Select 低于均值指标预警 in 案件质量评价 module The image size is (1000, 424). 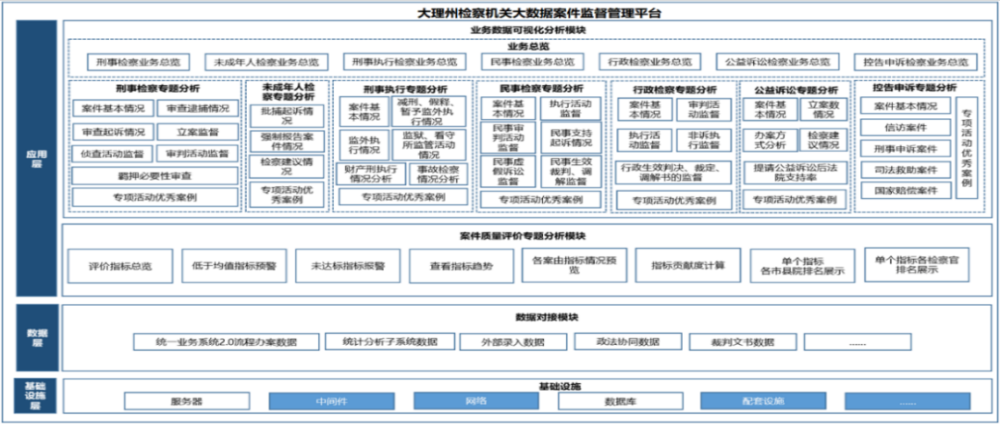[x=235, y=266]
